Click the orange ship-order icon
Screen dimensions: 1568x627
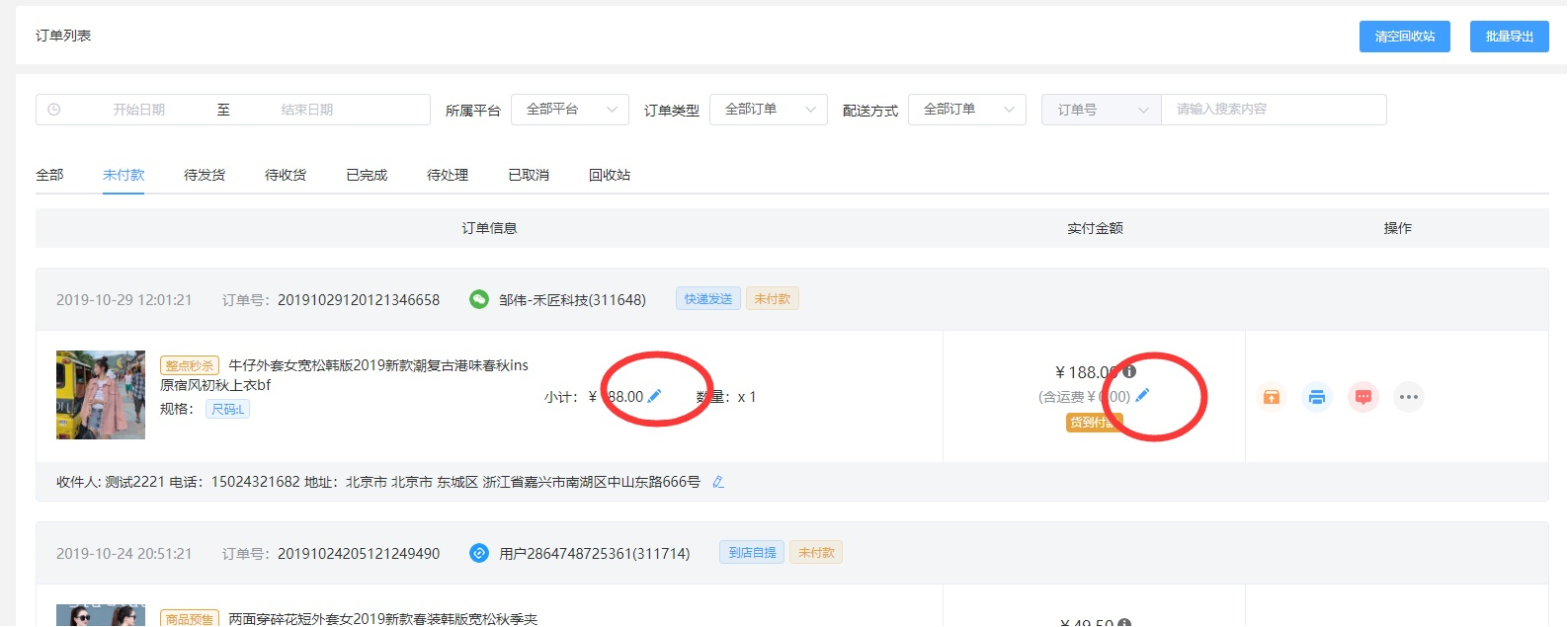pos(1272,397)
